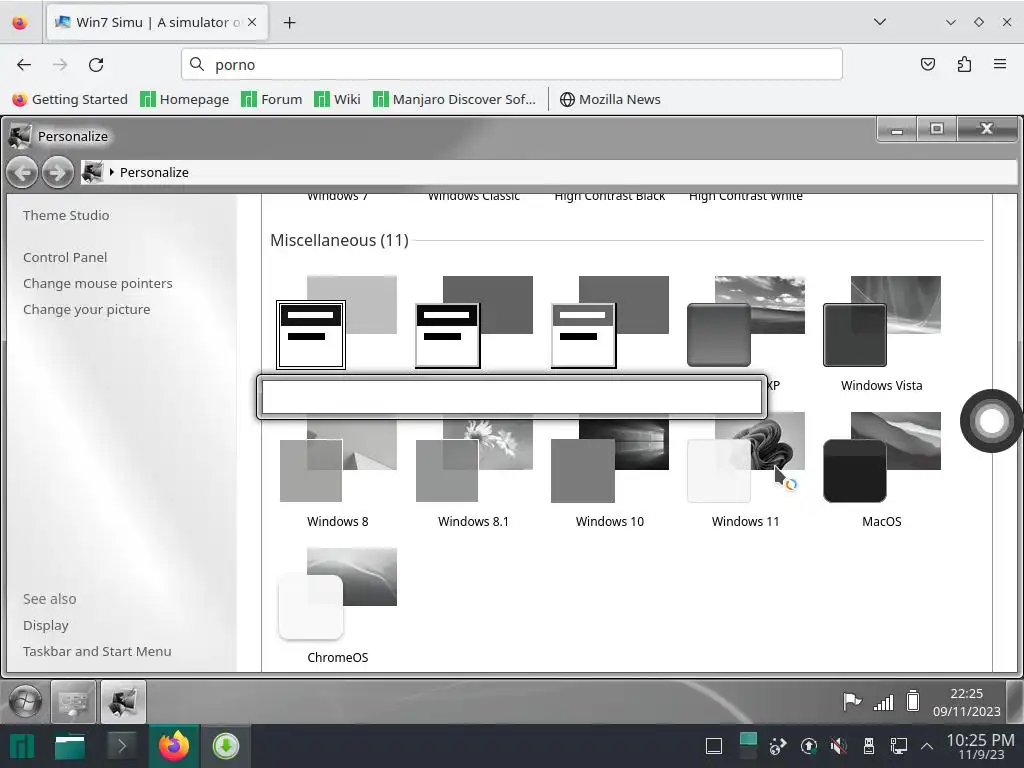Switch to Firefox in host taskbar

click(174, 746)
